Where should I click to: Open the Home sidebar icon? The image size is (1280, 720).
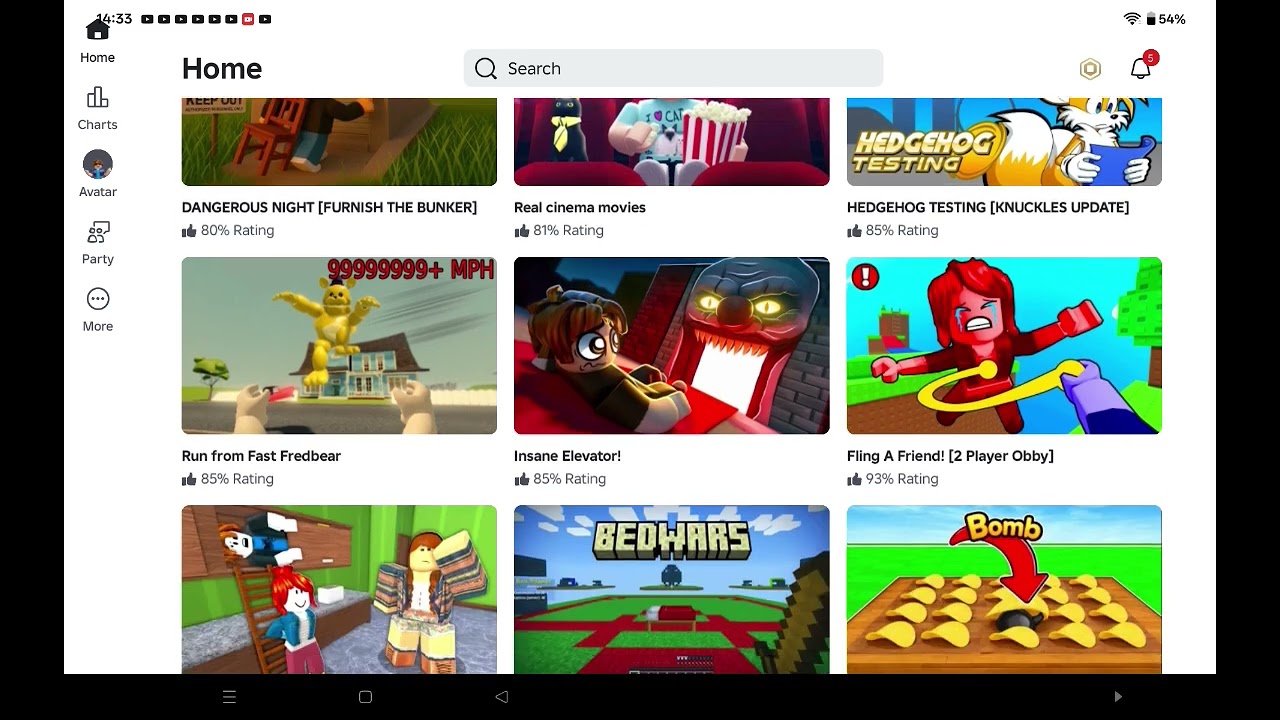(x=98, y=31)
